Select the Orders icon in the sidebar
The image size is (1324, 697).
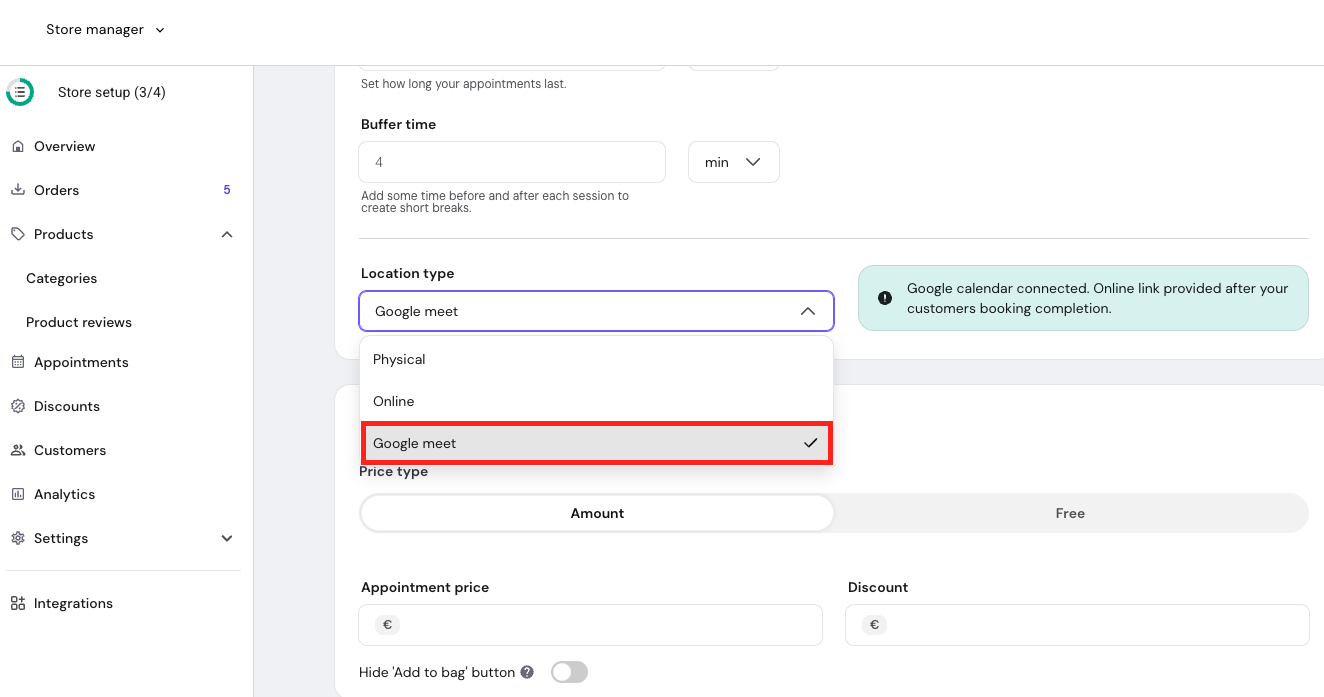18,190
